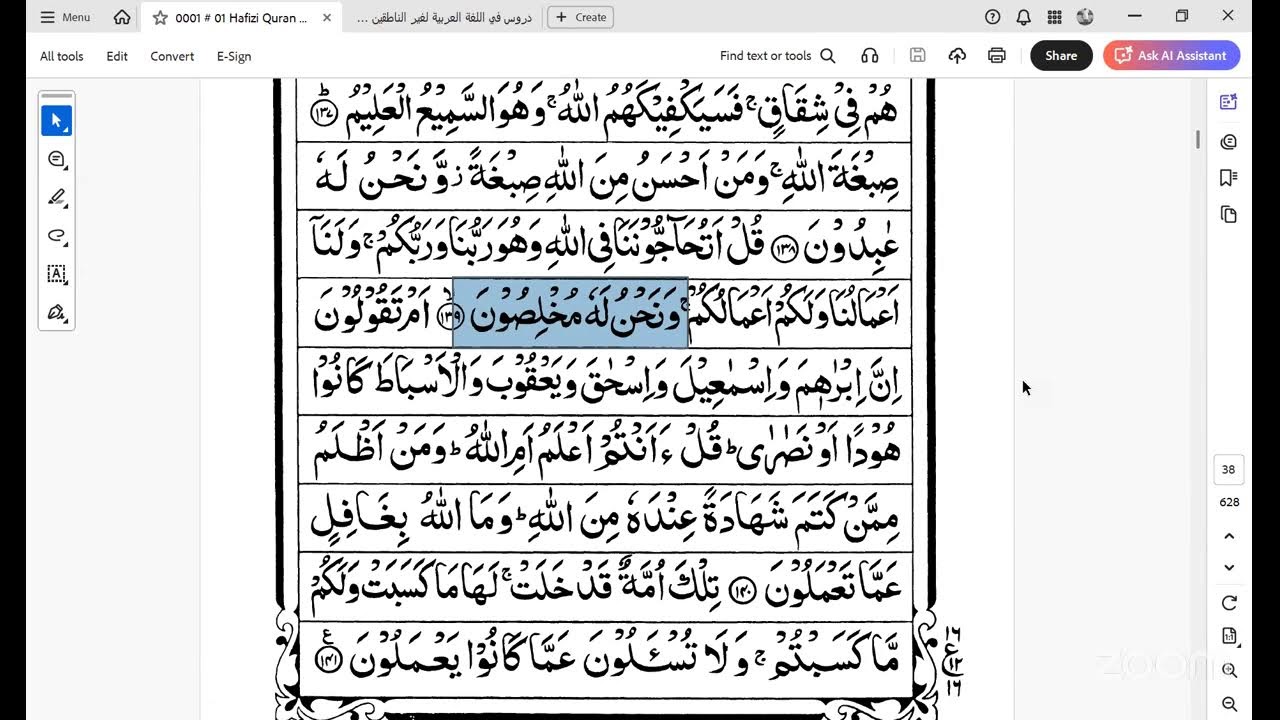Star the Hafizi Quran document tab
Image resolution: width=1280 pixels, height=720 pixels.
click(x=160, y=17)
